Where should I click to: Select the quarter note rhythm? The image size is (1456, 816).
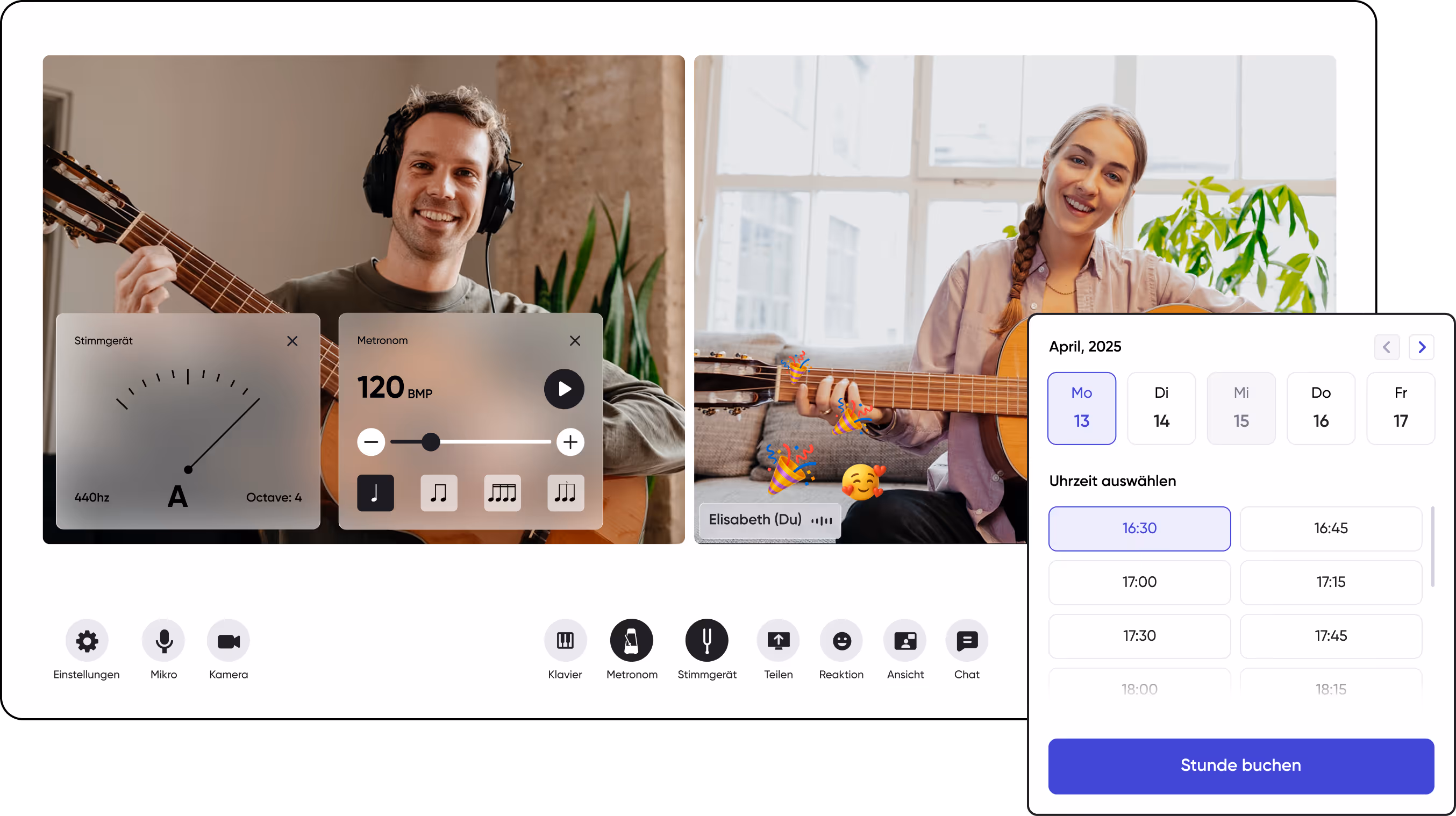click(x=375, y=493)
